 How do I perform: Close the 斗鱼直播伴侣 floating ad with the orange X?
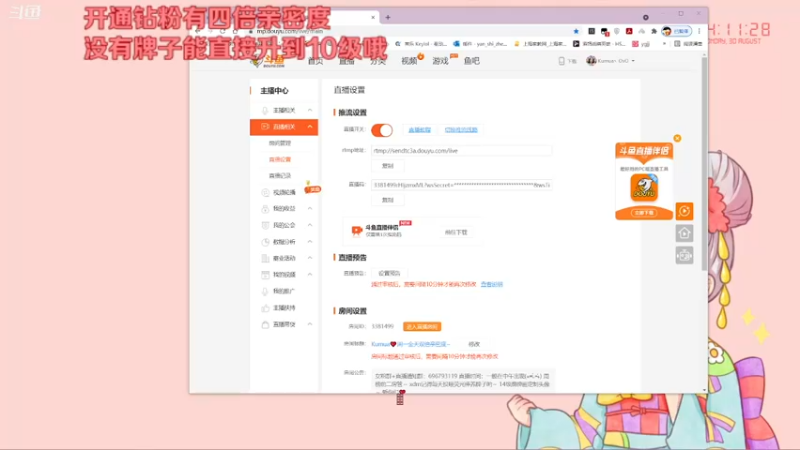677,138
